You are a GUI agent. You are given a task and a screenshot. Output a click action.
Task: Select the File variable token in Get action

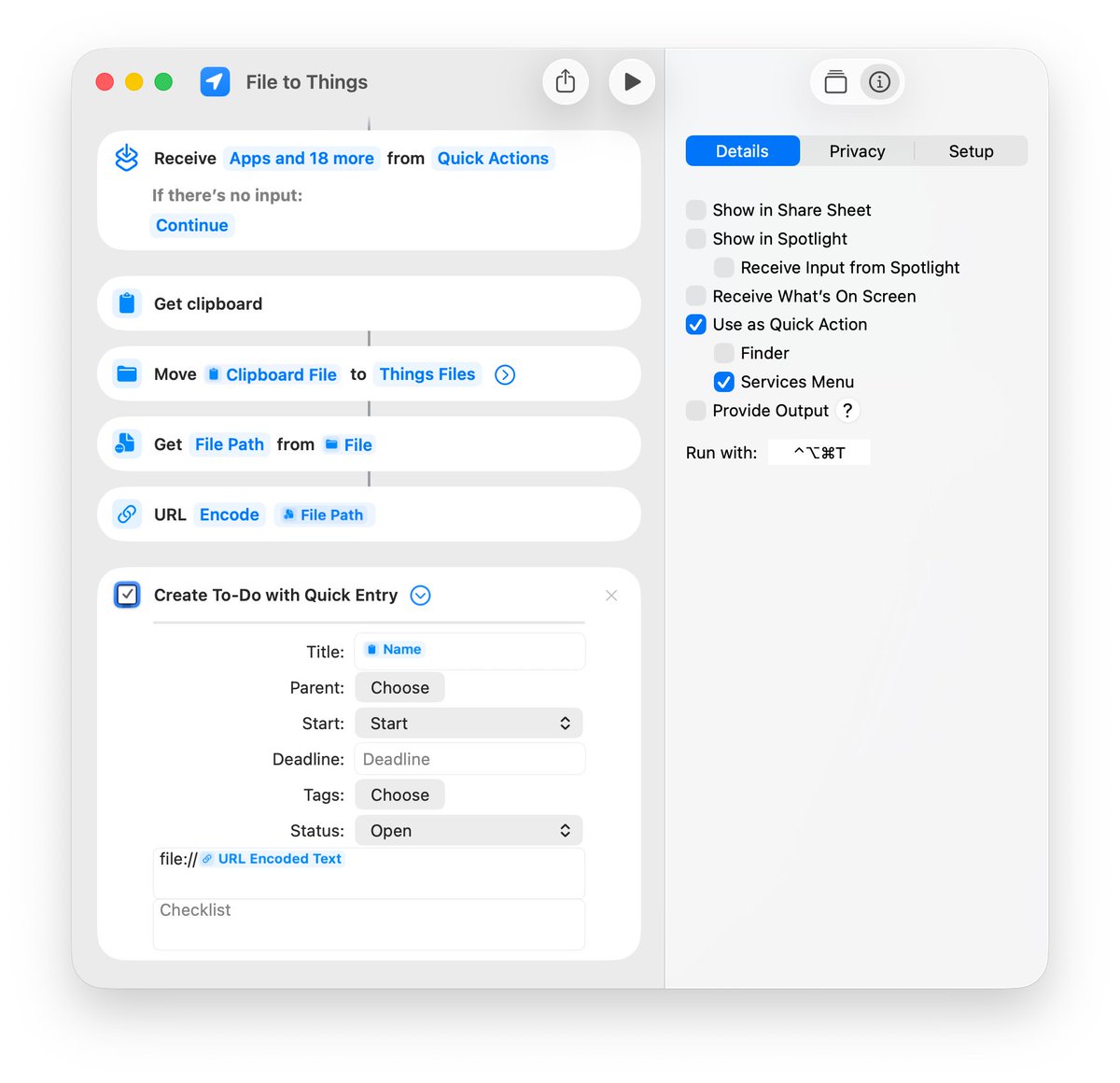click(348, 444)
